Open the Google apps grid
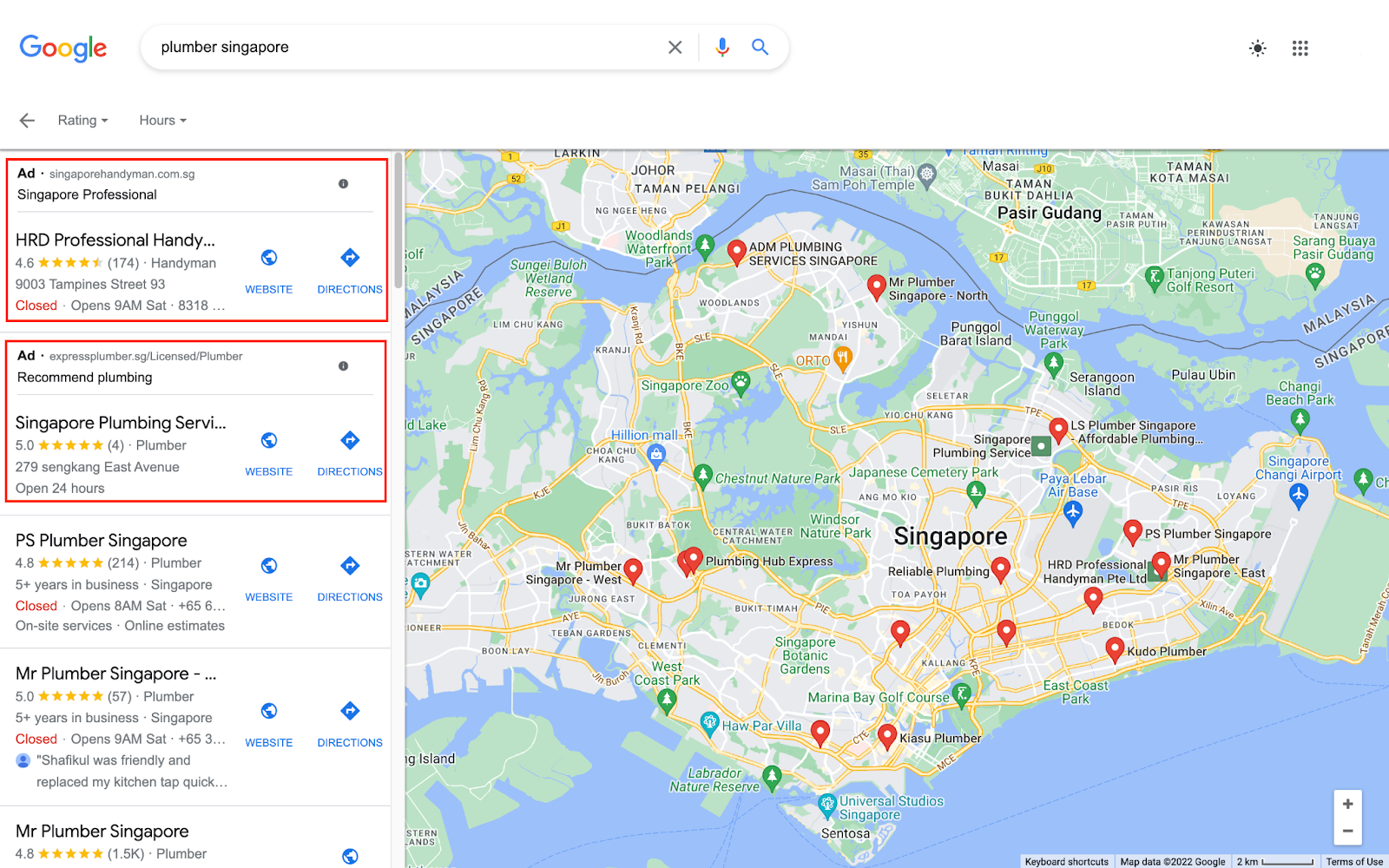The width and height of the screenshot is (1389, 868). (x=1300, y=49)
